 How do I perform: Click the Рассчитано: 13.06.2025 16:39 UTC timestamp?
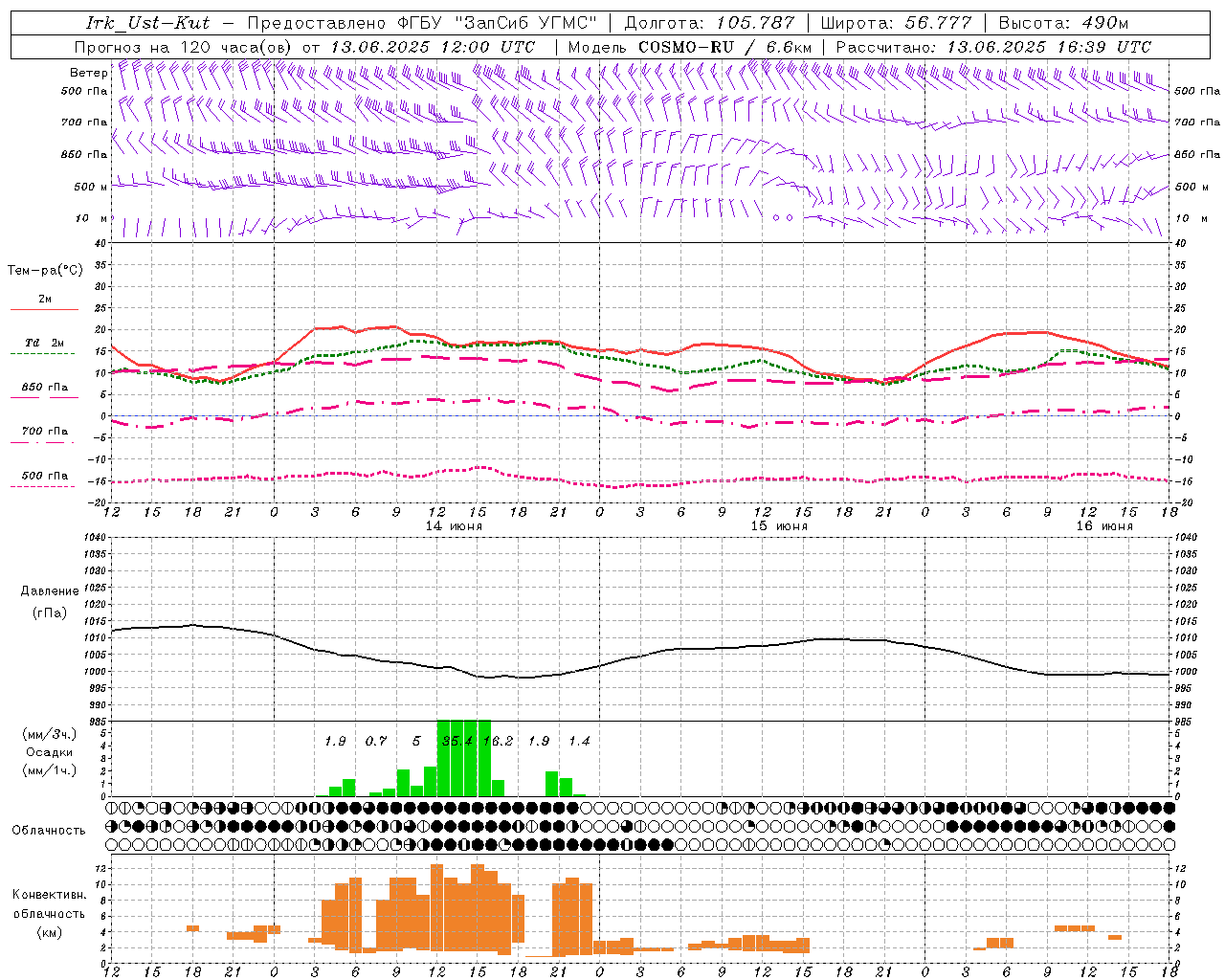[993, 47]
